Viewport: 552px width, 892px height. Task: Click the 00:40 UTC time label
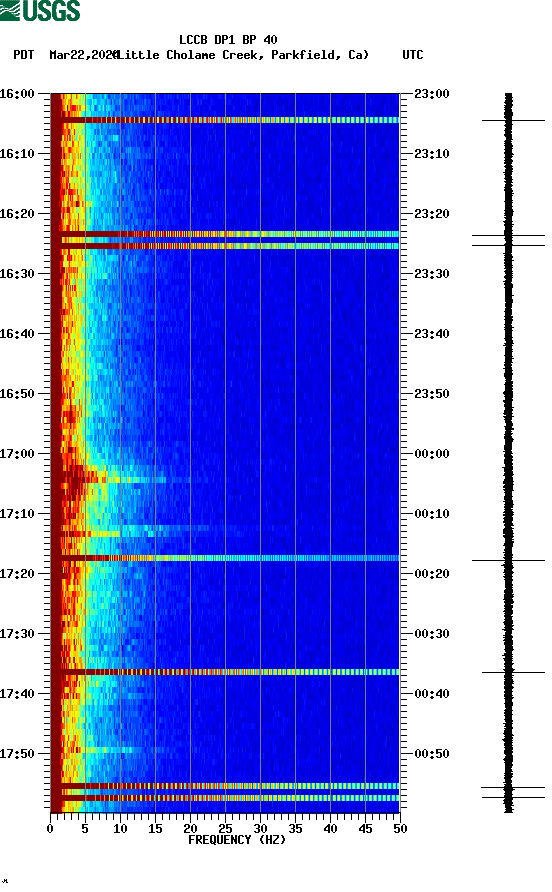pyautogui.click(x=432, y=694)
